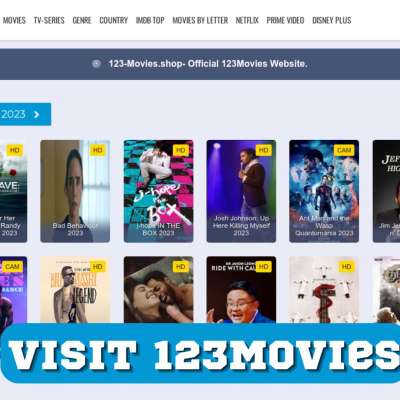
Task: Click CAM badge on Ant-Man Quantumania poster
Action: [x=344, y=150]
